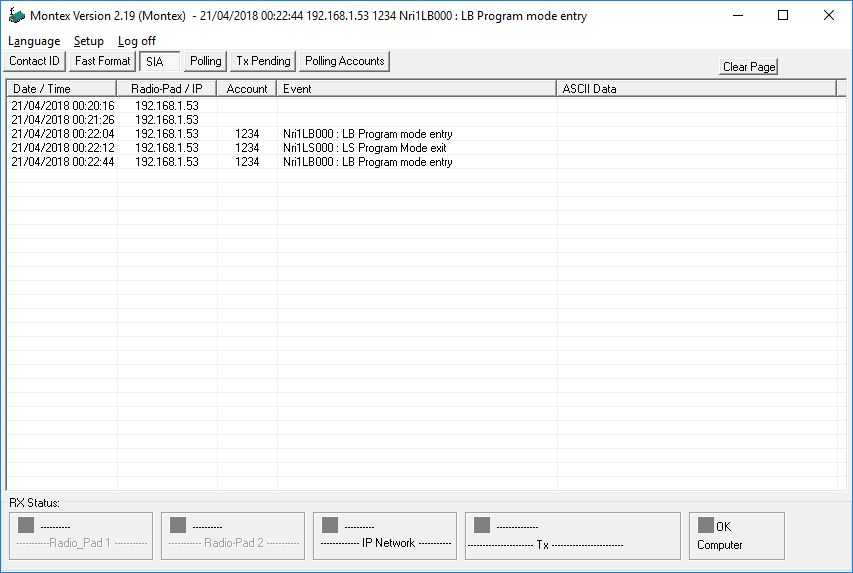The width and height of the screenshot is (853, 573).
Task: Select the Log off menu item
Action: (136, 41)
